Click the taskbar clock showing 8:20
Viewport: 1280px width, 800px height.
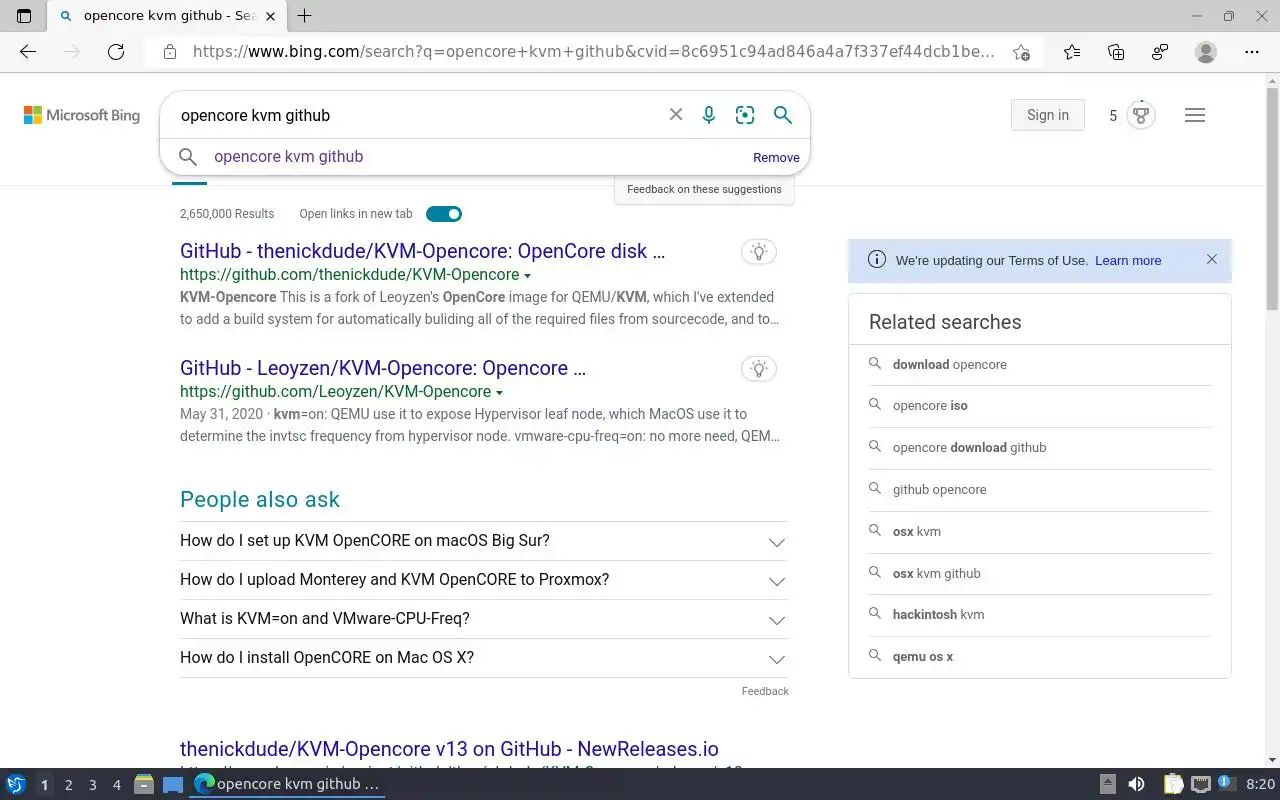click(x=1260, y=784)
